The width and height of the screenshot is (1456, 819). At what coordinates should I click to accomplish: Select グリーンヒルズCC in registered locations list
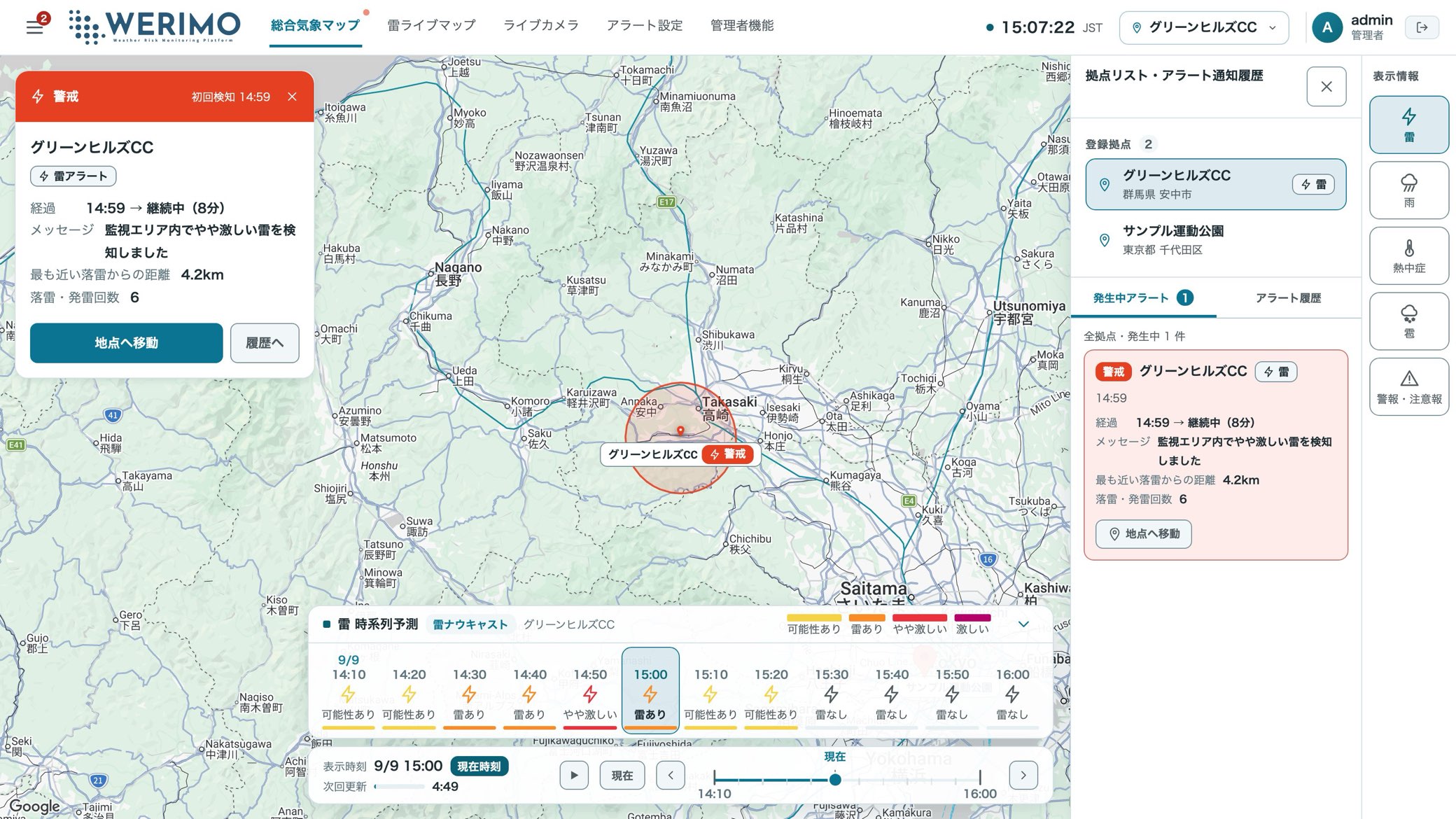pos(1215,184)
